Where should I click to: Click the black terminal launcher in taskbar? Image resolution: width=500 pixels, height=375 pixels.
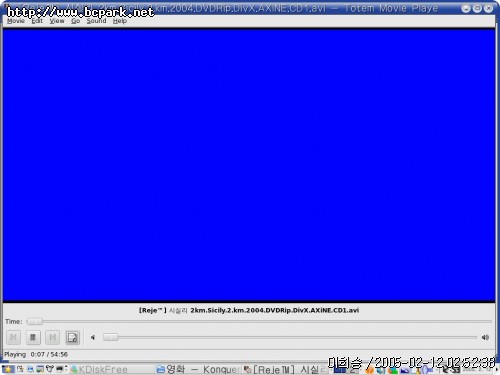coord(60,369)
